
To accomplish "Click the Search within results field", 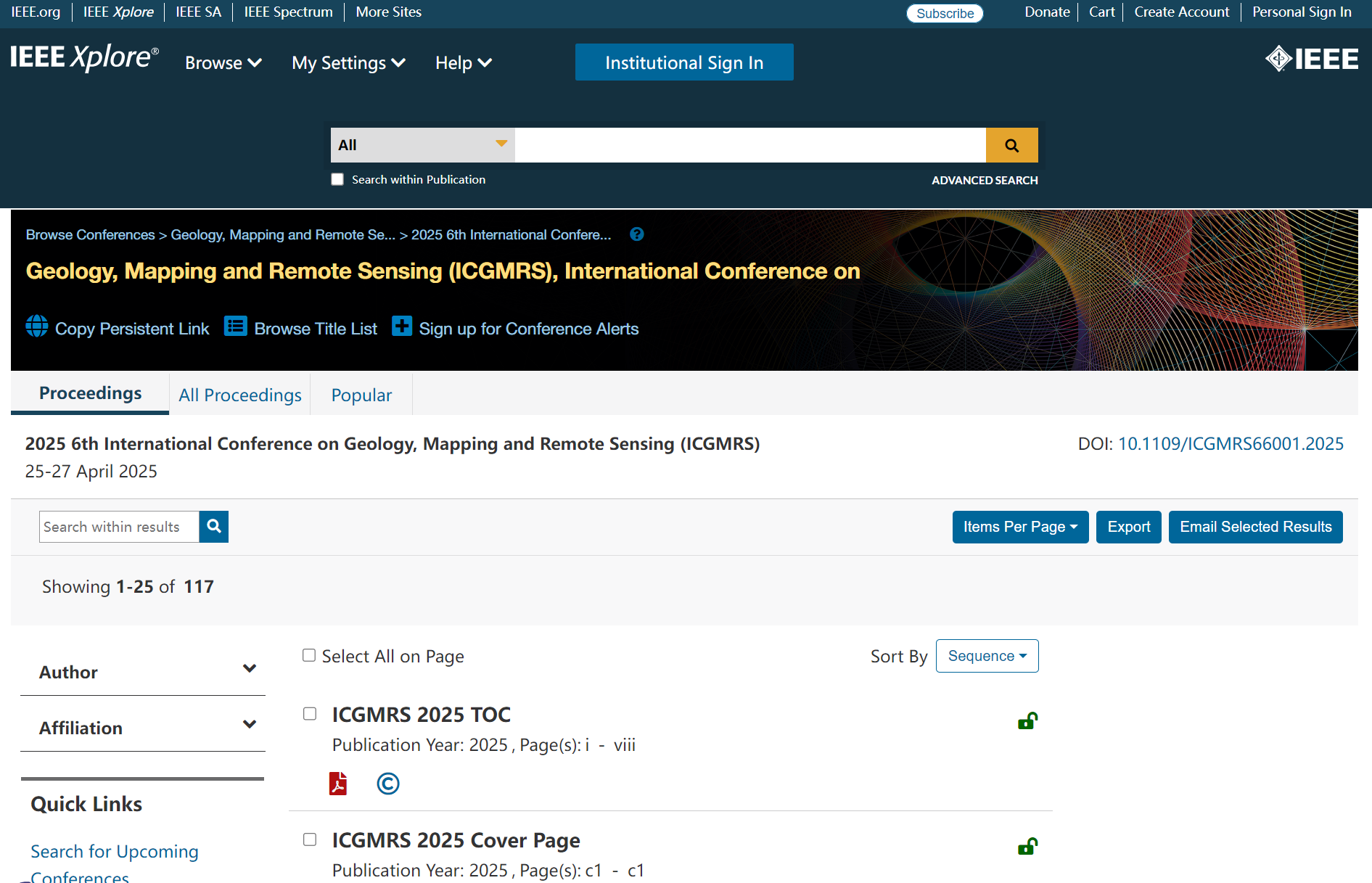I will [x=119, y=527].
